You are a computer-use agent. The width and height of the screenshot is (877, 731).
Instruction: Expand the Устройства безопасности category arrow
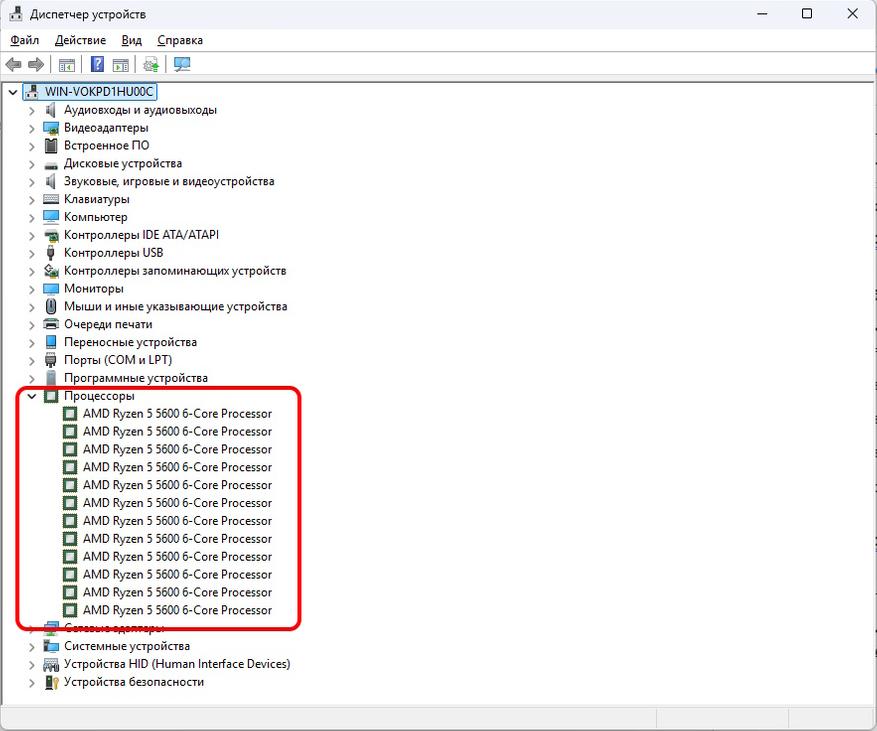32,683
